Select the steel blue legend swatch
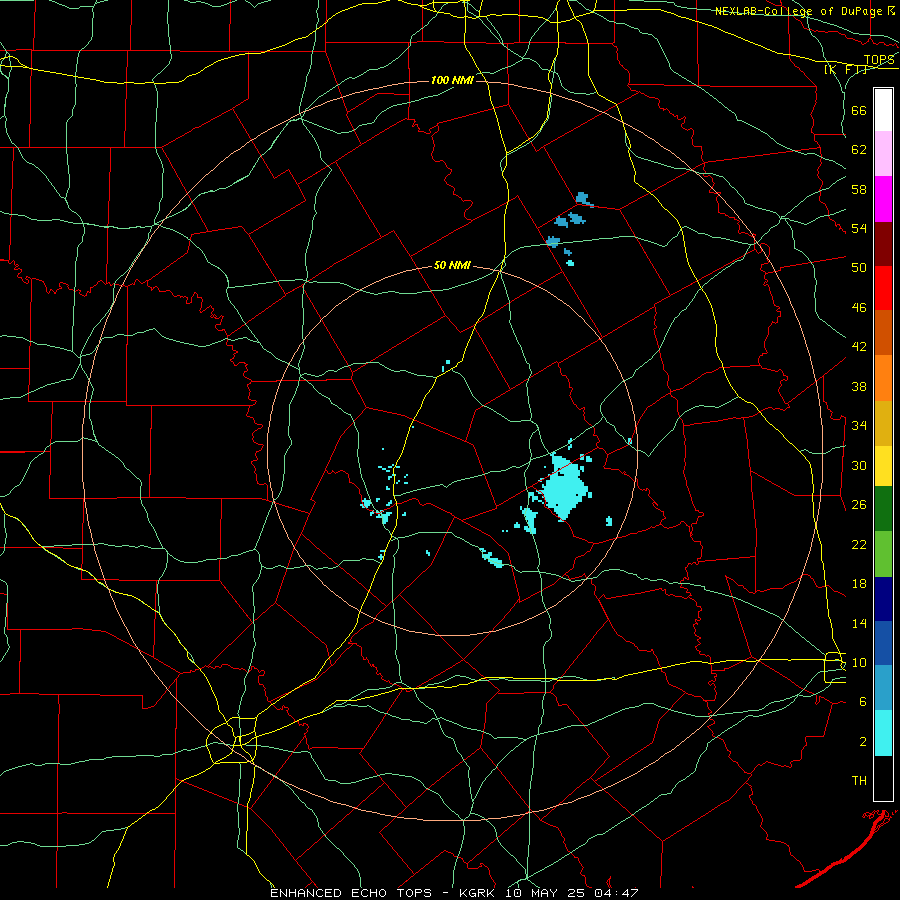This screenshot has width=900, height=900. 883,688
